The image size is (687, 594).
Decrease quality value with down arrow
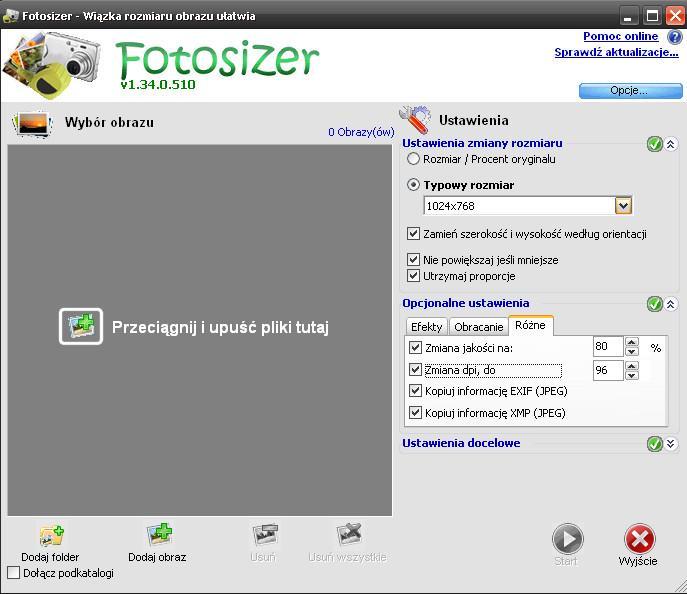pyautogui.click(x=632, y=351)
